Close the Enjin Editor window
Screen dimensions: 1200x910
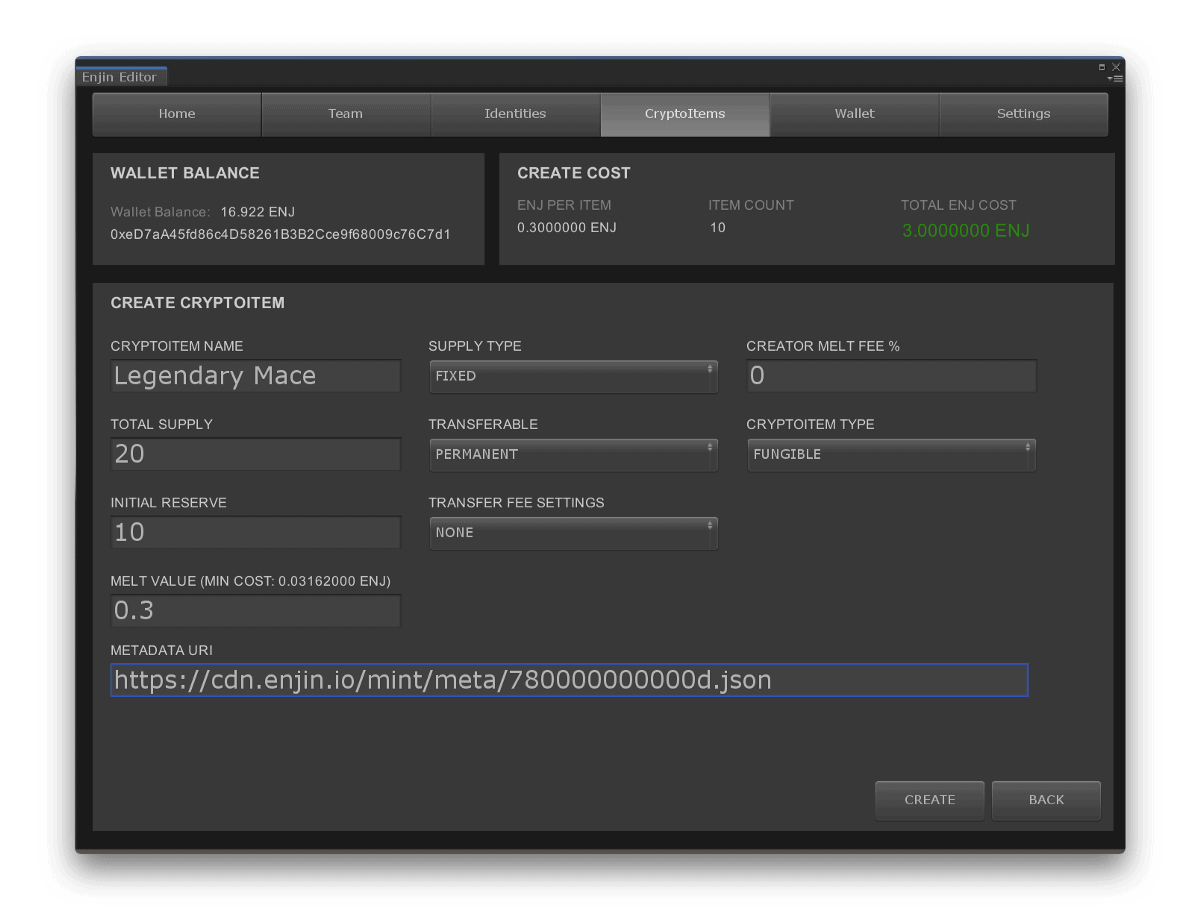[1116, 67]
